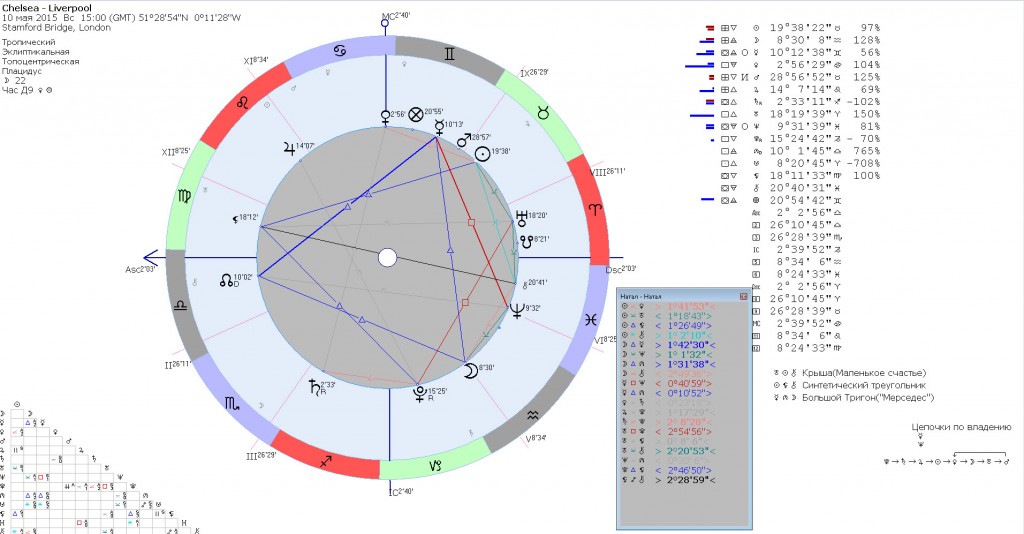1024x534 pixels.
Task: Click the retrograde Saturn glyph at 2°33'
Action: (x=315, y=388)
